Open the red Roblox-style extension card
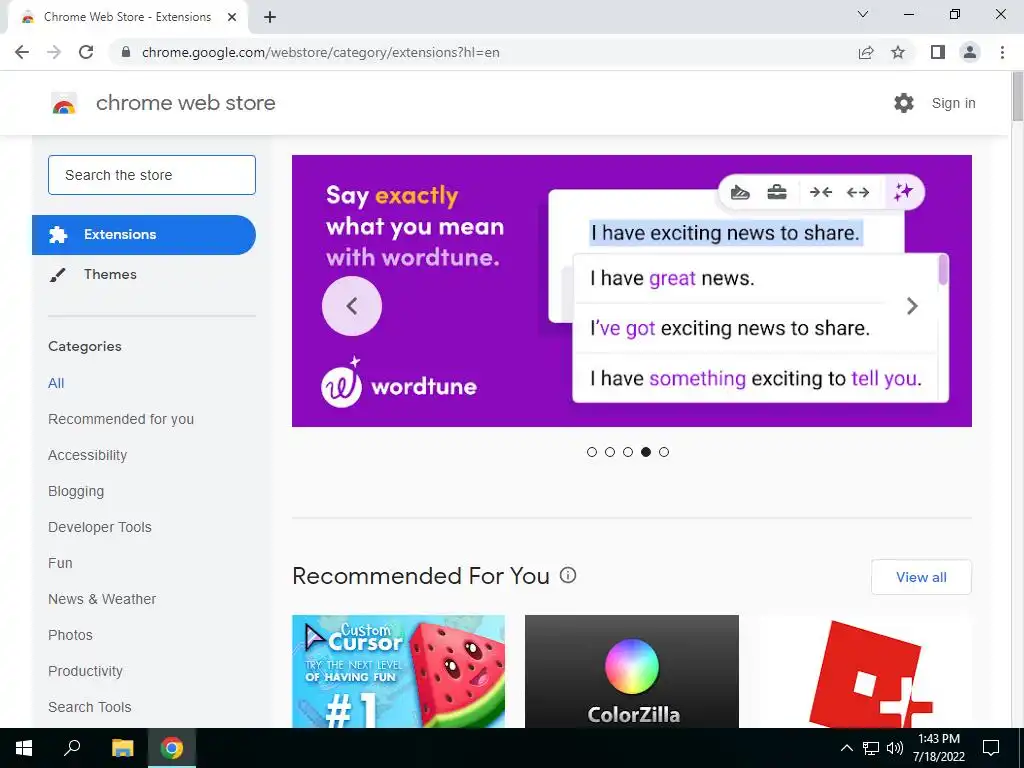 pos(865,671)
